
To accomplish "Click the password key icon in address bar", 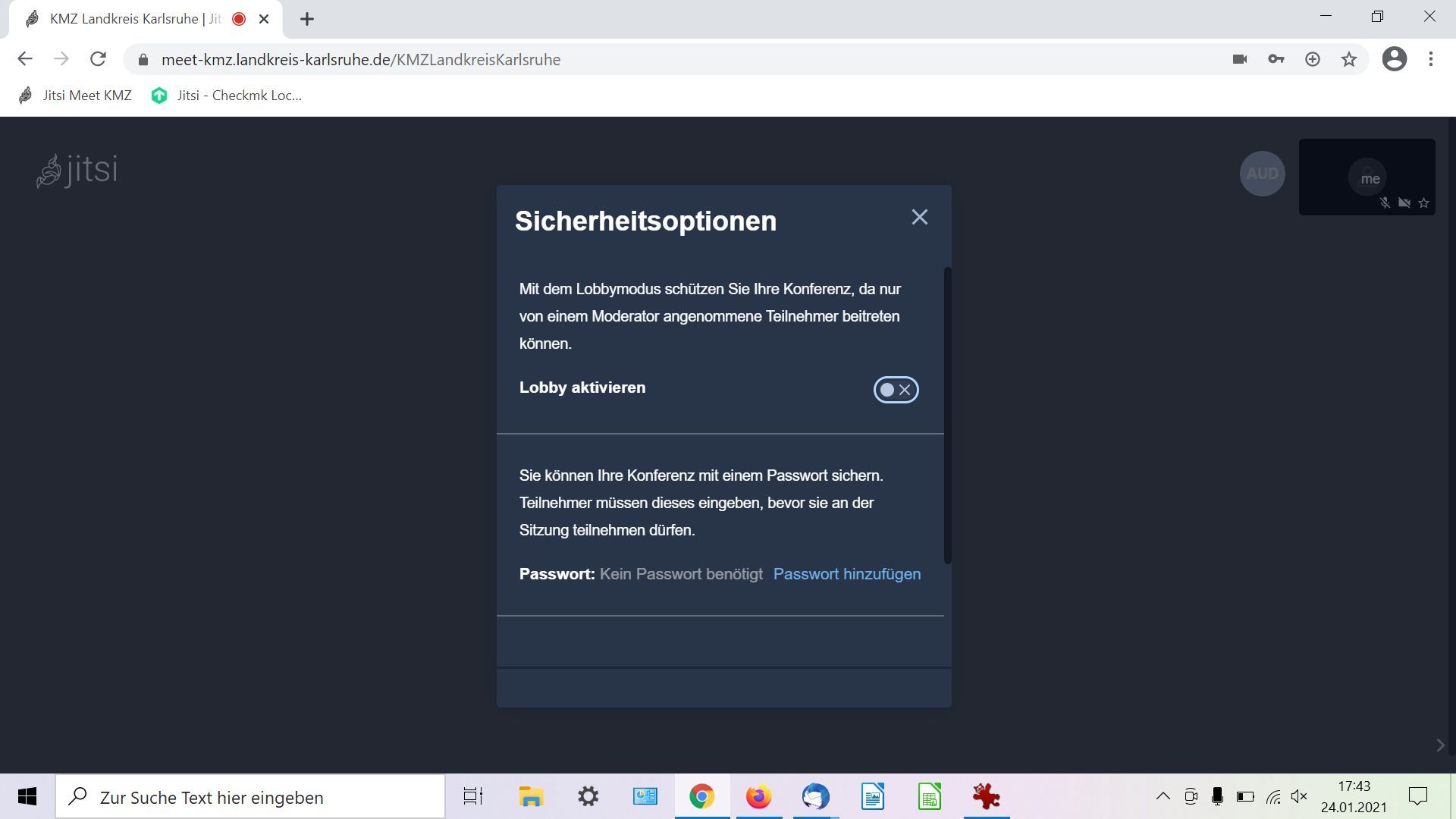I will (1276, 59).
